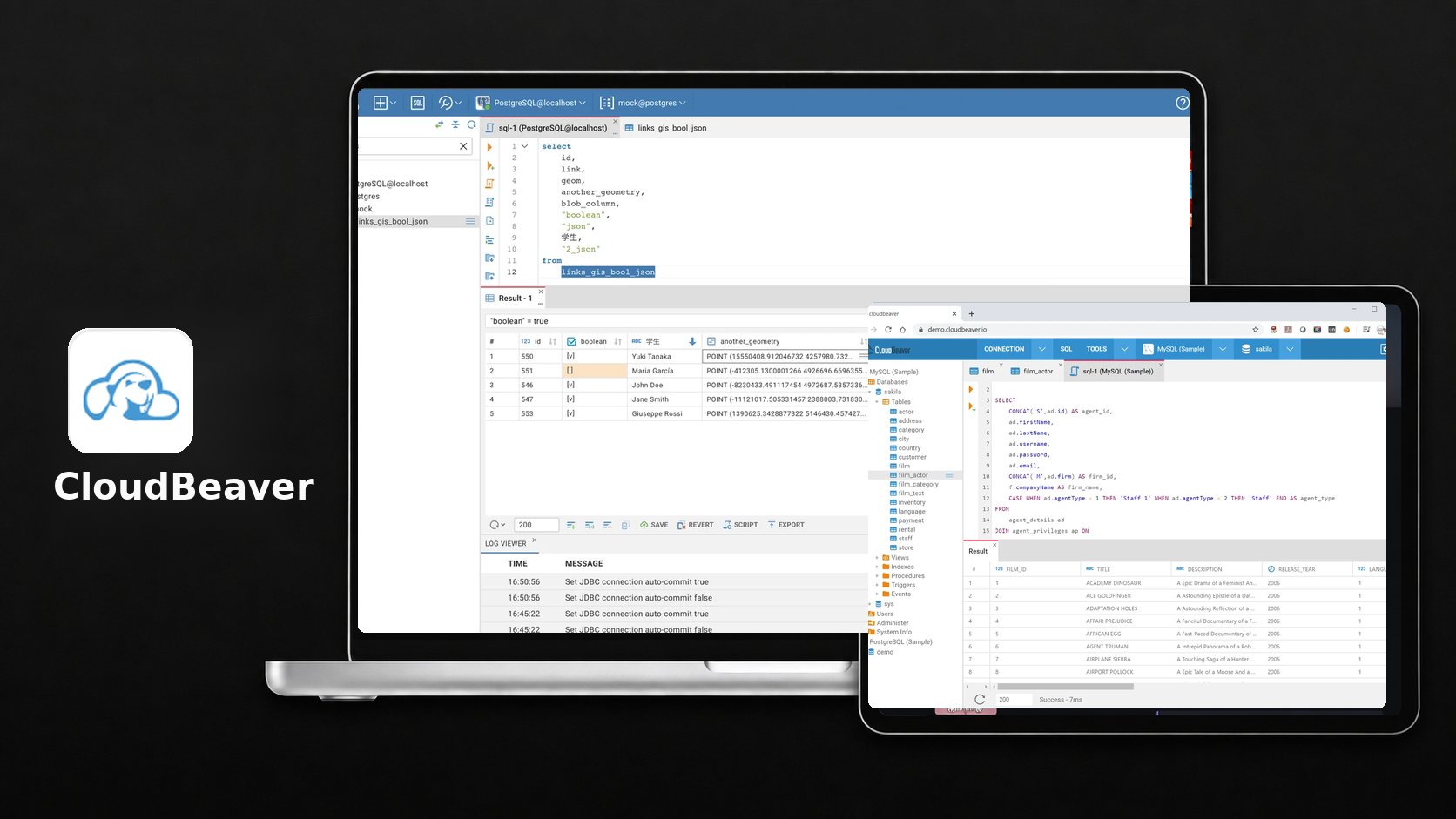Click the "boolean" = true filter field

click(x=675, y=321)
